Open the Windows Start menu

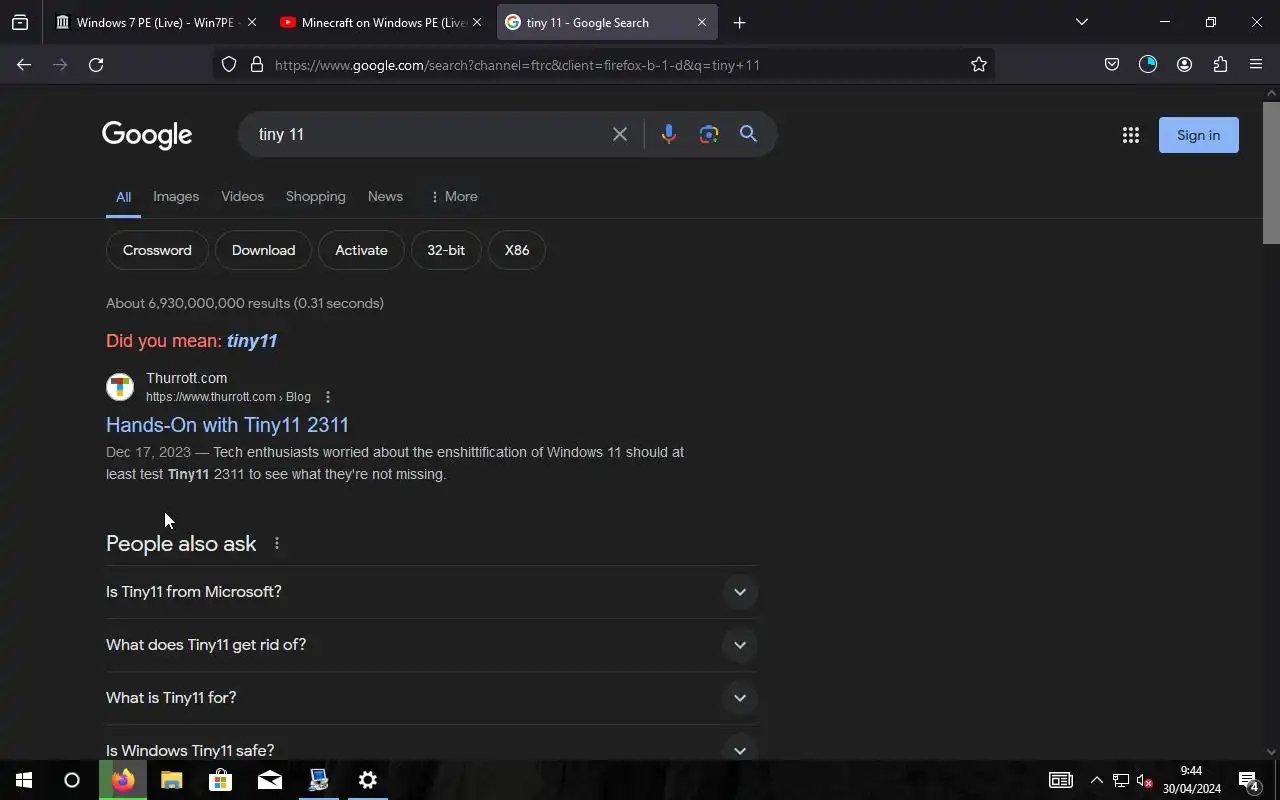pyautogui.click(x=24, y=780)
